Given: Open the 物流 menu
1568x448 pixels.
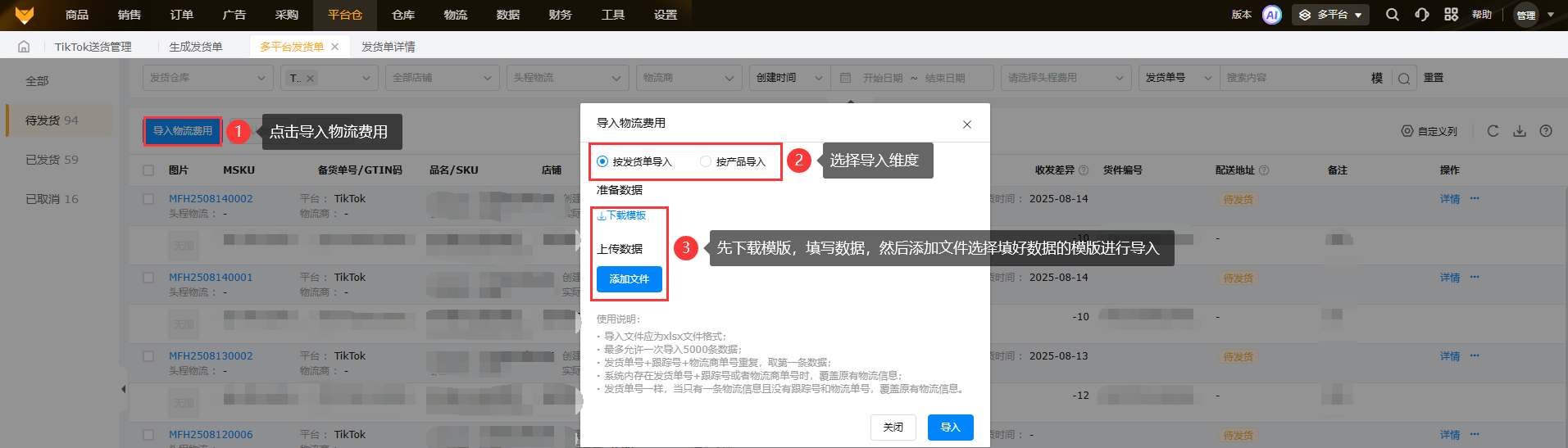Looking at the screenshot, I should click(x=456, y=15).
